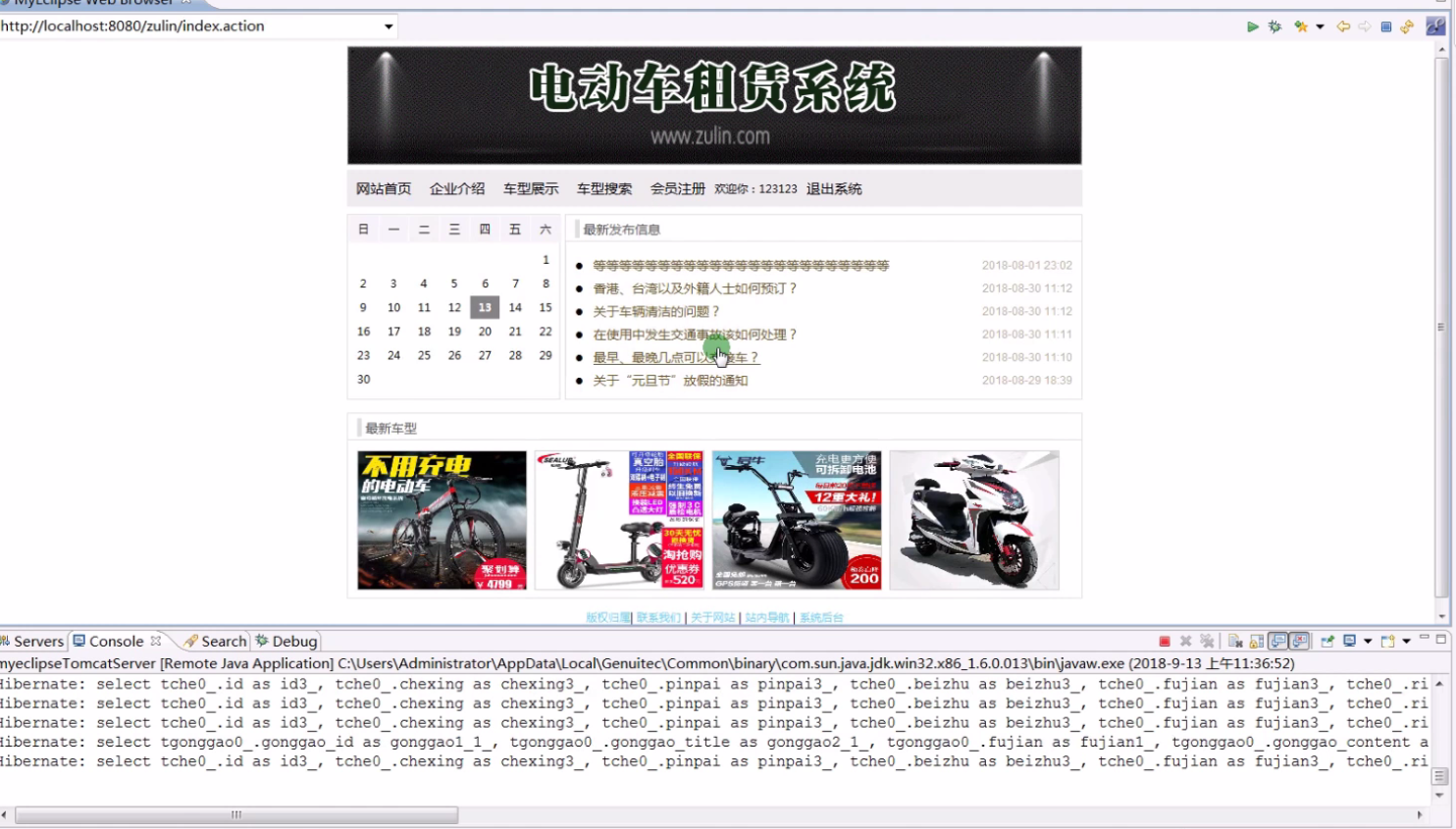Select day 30 in the calendar
The height and width of the screenshot is (829, 1456).
tap(364, 380)
